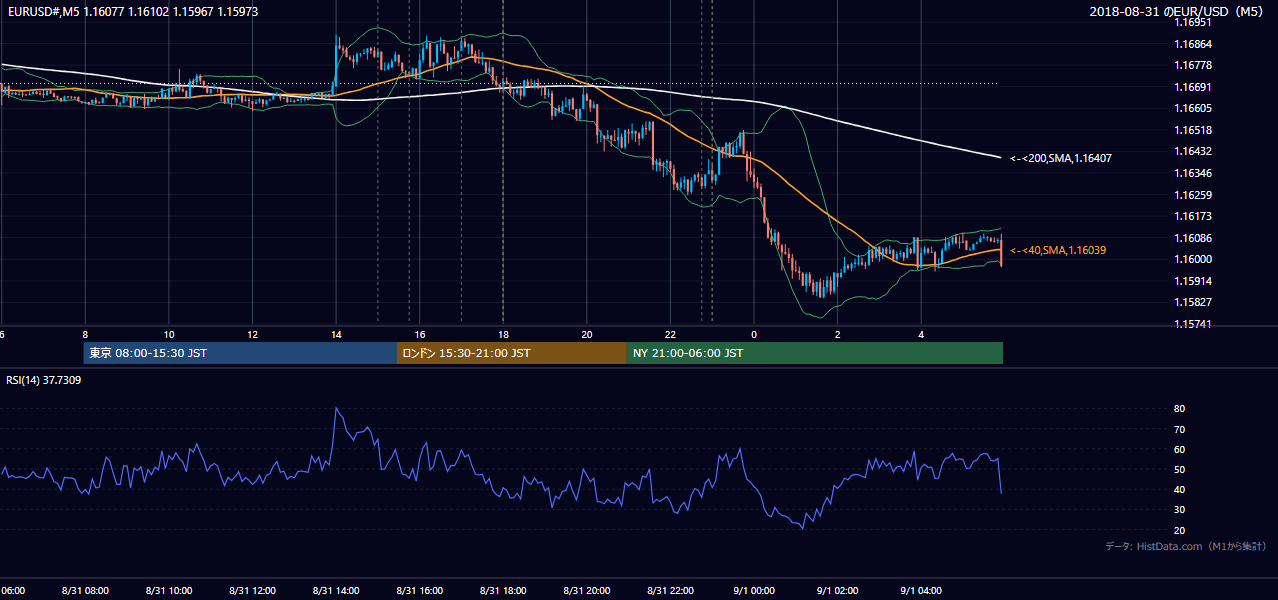This screenshot has width=1278, height=600.
Task: Click hour label 14 under the price chart
Action: tap(336, 335)
